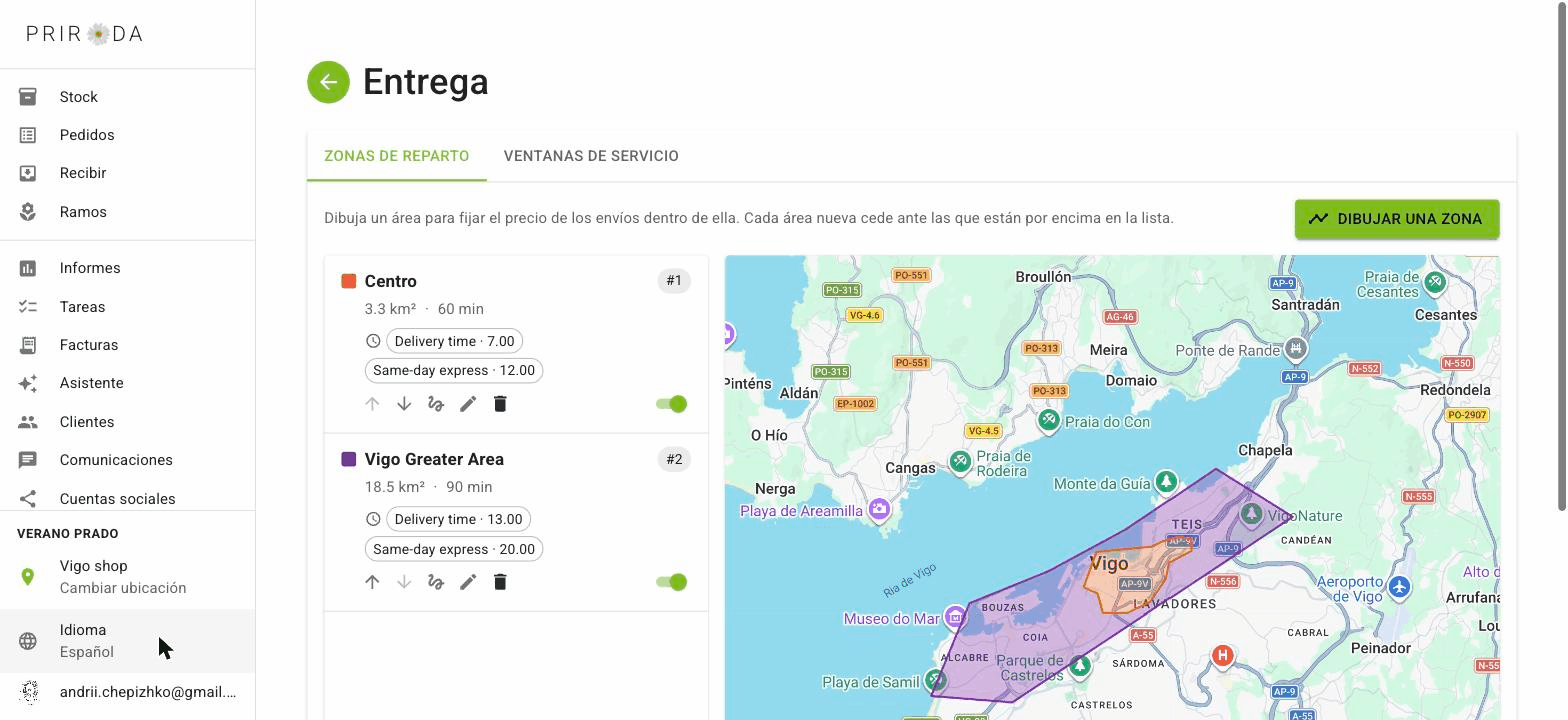Click the Idioma globe icon
This screenshot has height=720, width=1568.
click(x=28, y=641)
